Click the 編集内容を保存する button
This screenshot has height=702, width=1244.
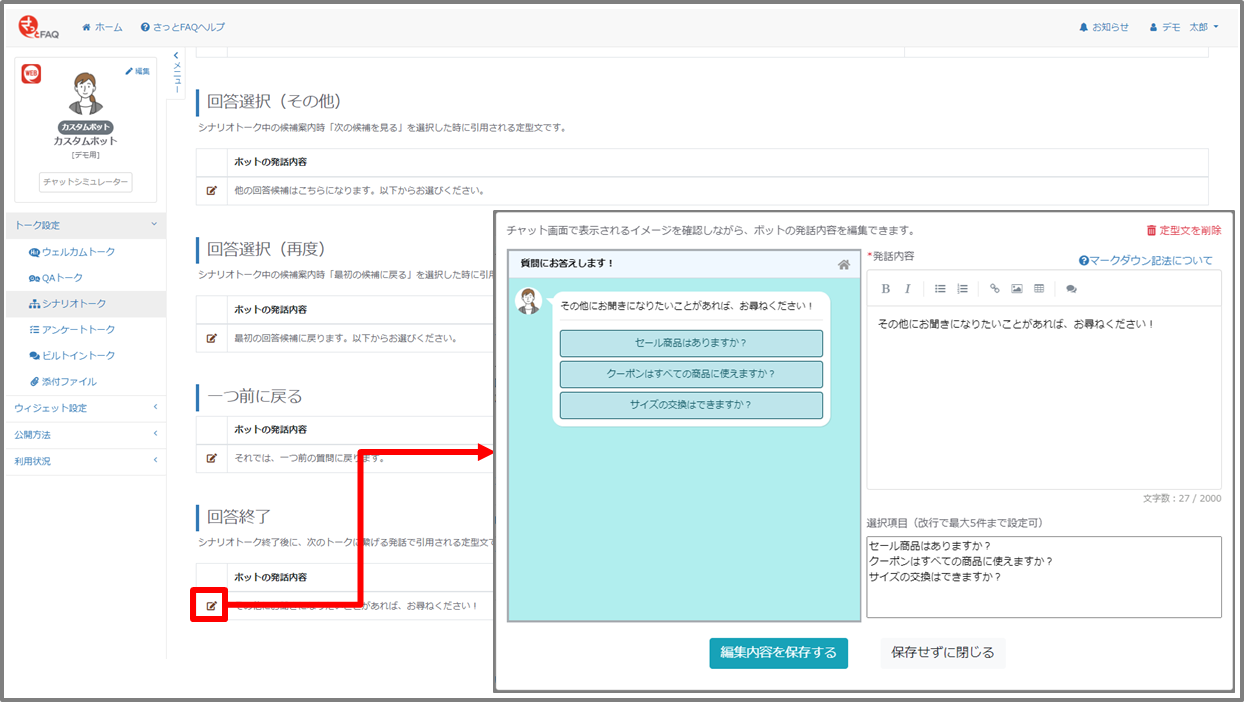[x=779, y=653]
